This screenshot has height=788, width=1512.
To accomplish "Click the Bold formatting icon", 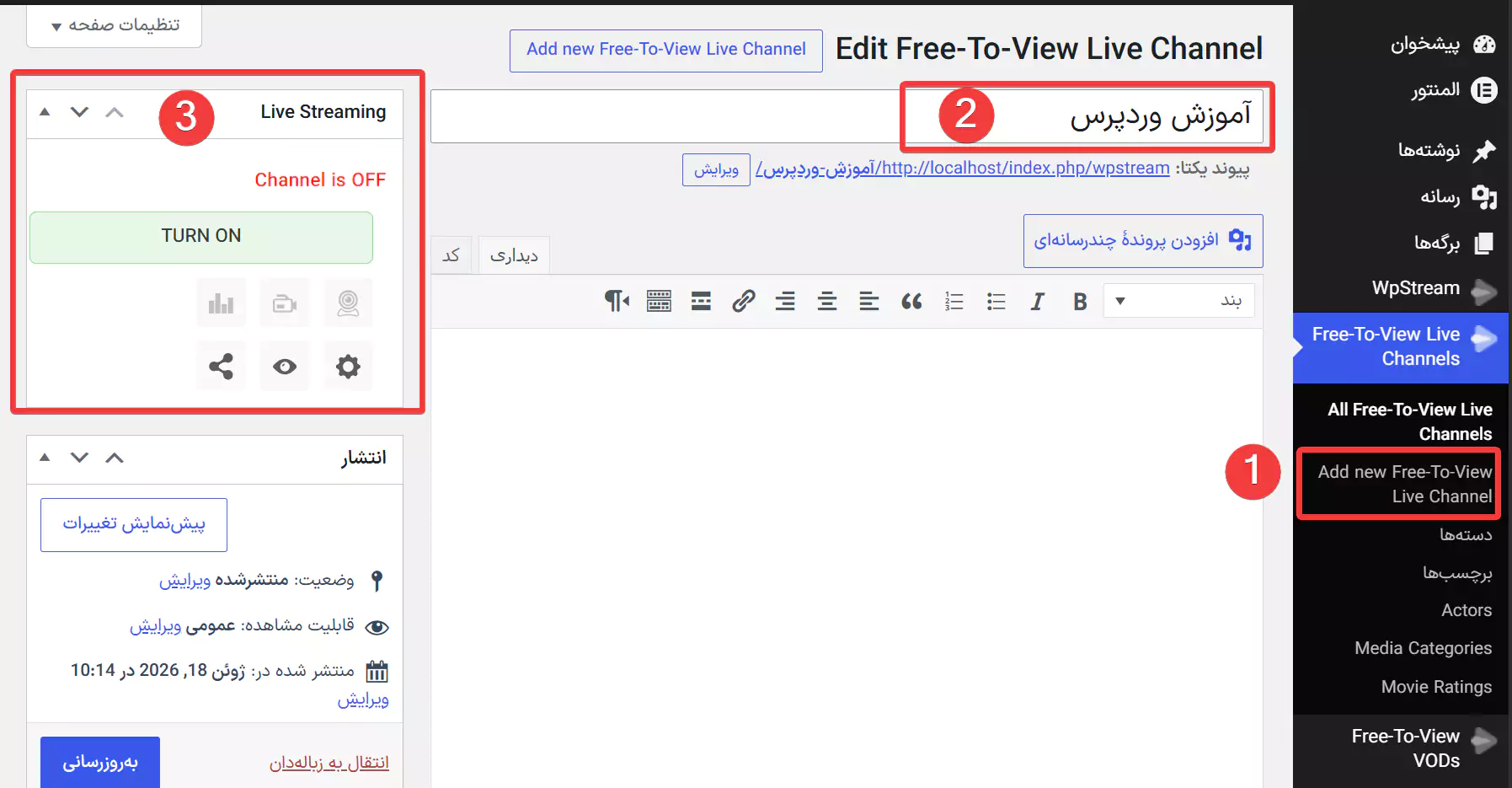I will tap(1080, 302).
